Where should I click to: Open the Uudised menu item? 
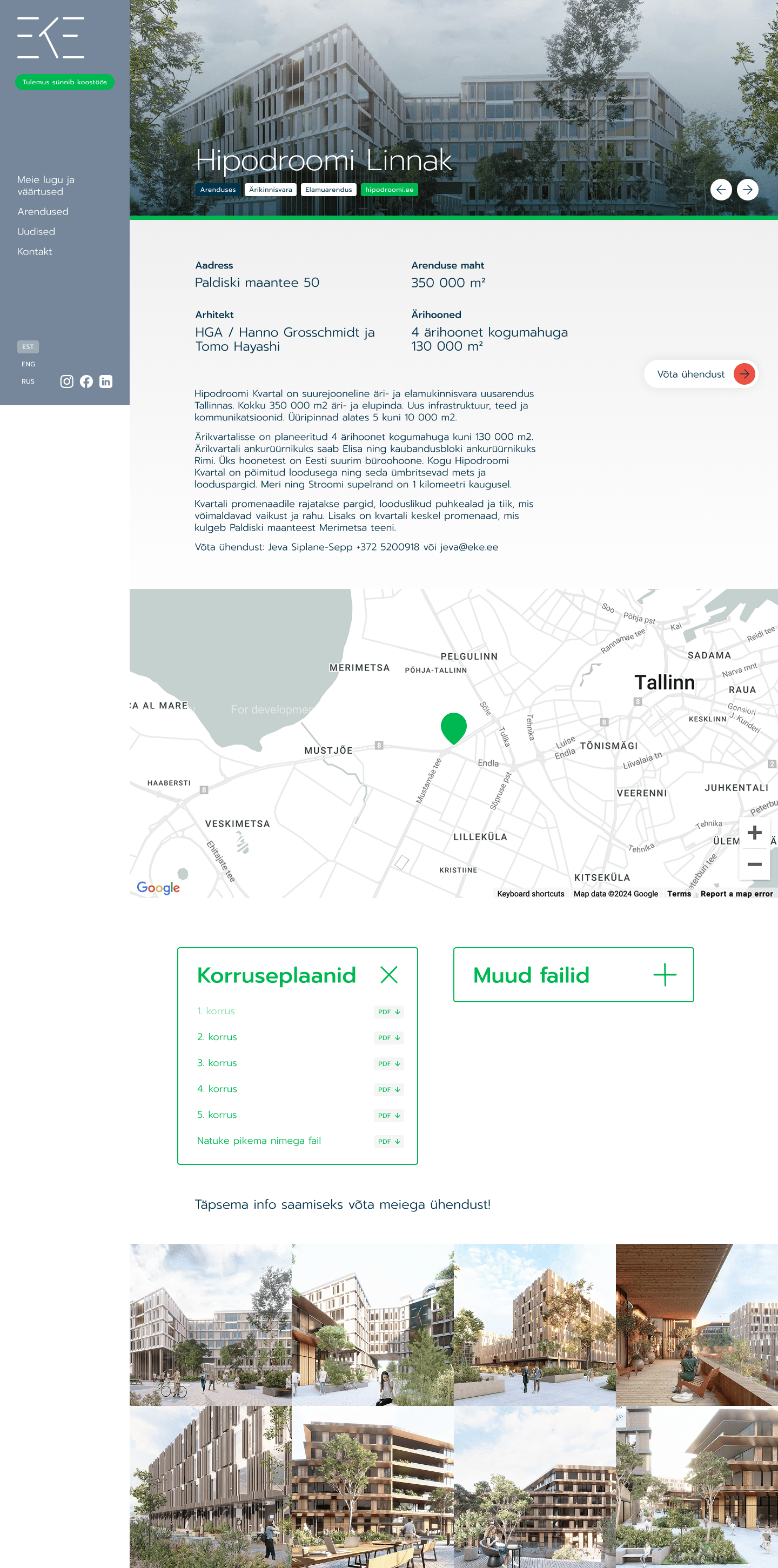pyautogui.click(x=36, y=232)
